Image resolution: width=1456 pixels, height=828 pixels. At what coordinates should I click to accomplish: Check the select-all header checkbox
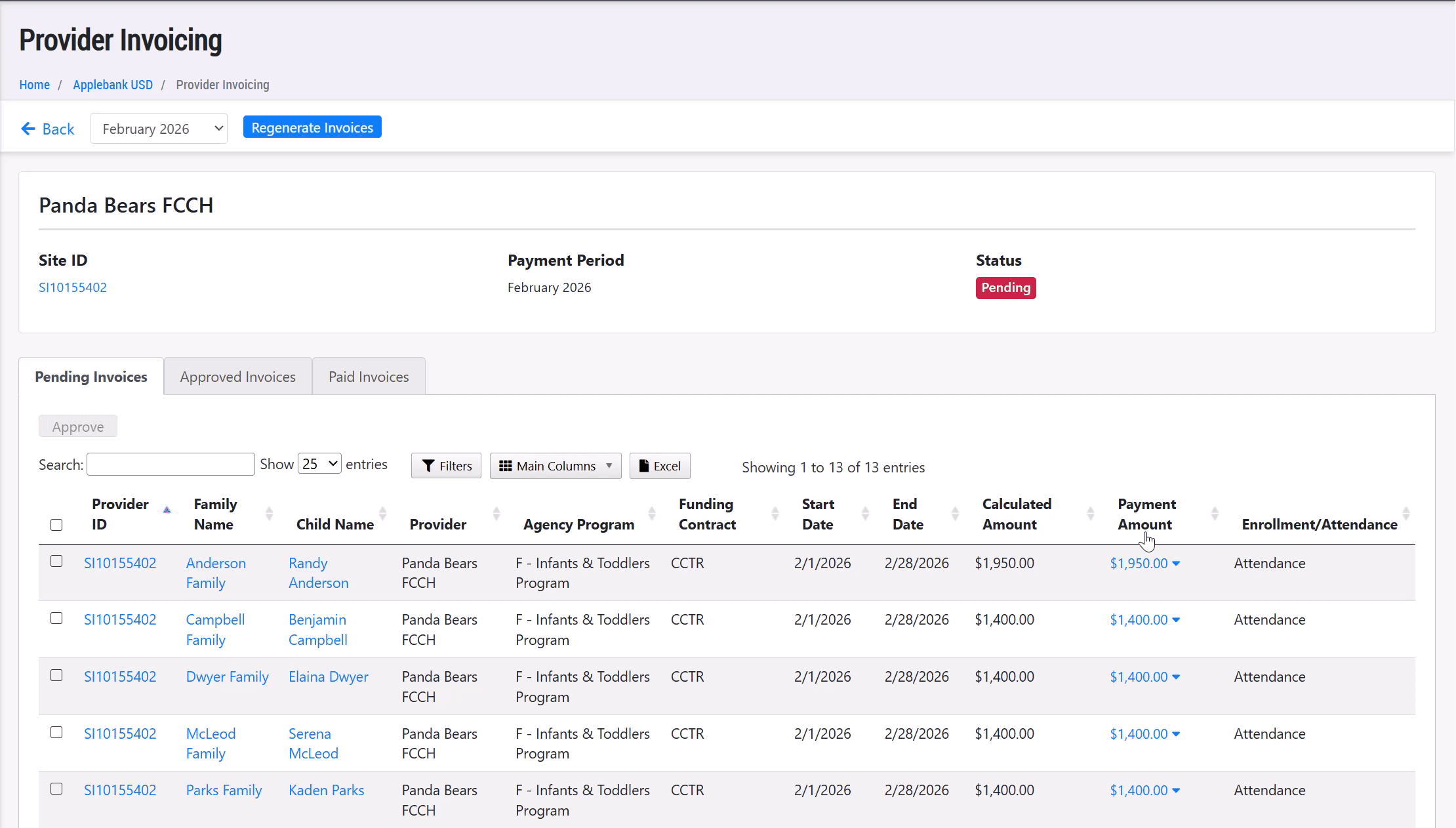(56, 525)
